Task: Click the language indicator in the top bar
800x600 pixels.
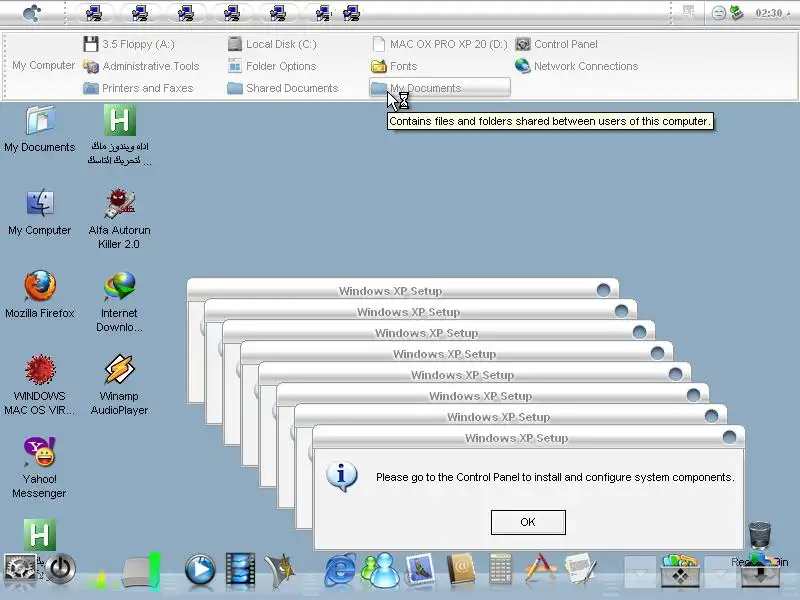Action: [689, 12]
